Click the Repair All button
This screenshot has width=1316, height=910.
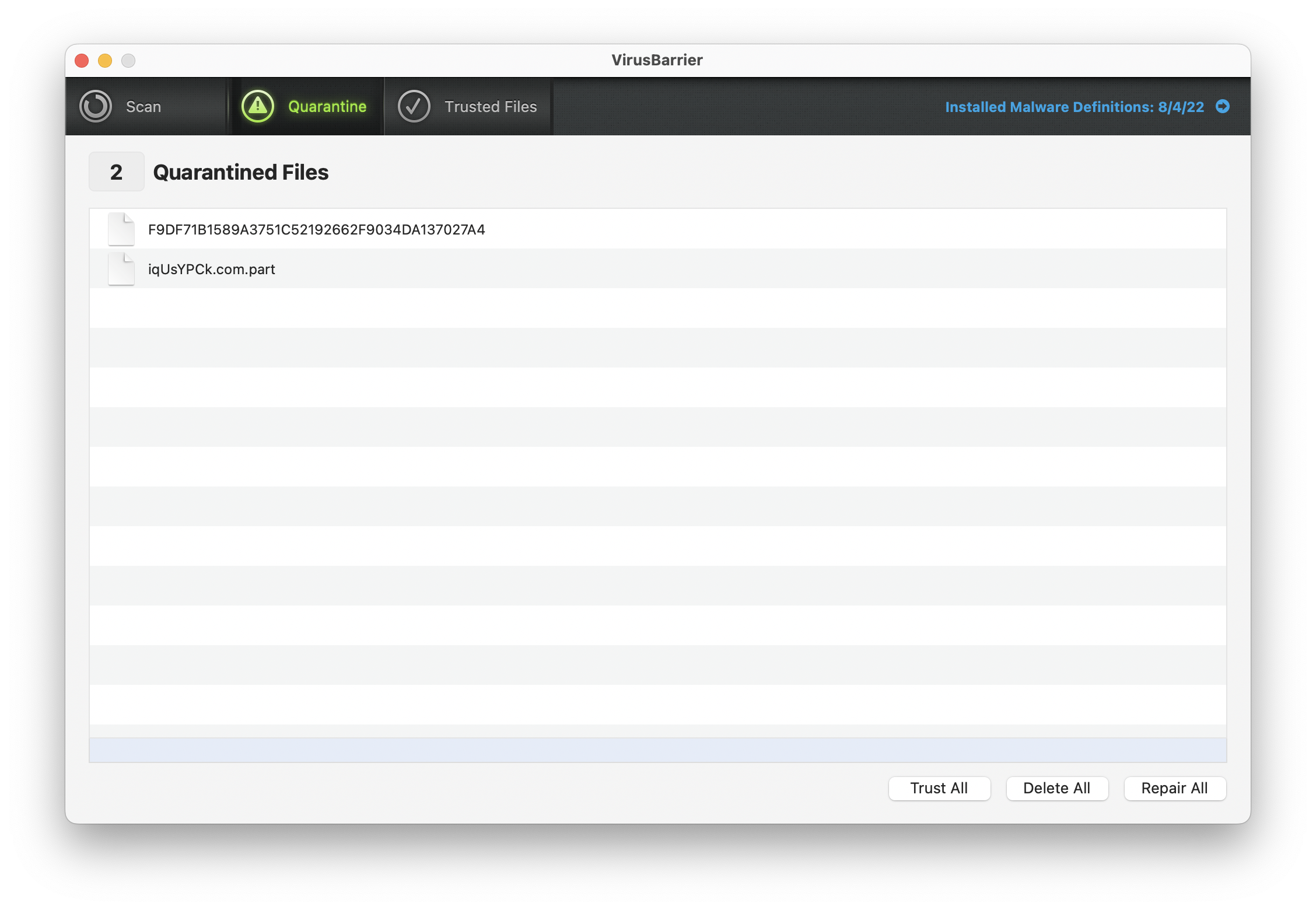[1174, 788]
